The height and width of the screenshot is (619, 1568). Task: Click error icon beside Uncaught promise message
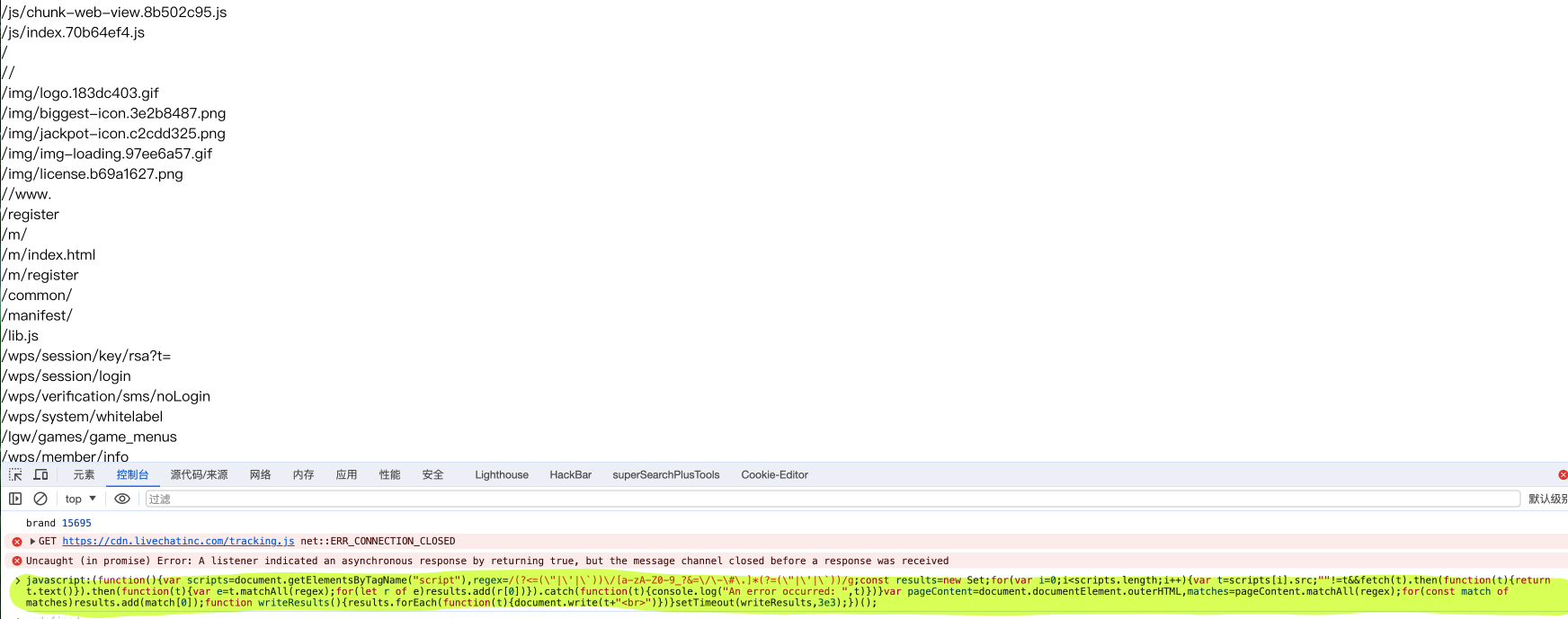point(16,561)
